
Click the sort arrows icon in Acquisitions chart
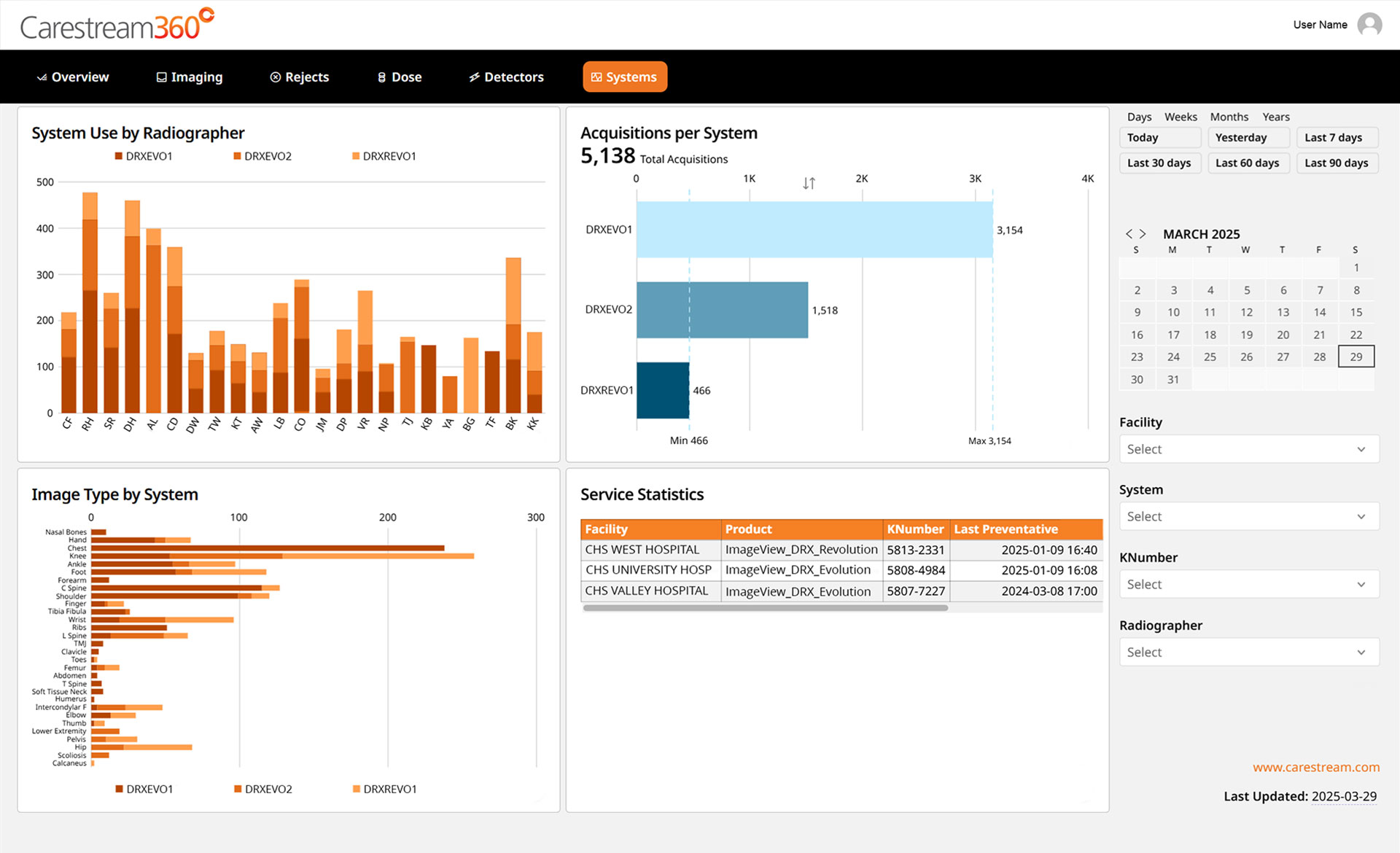[x=809, y=183]
